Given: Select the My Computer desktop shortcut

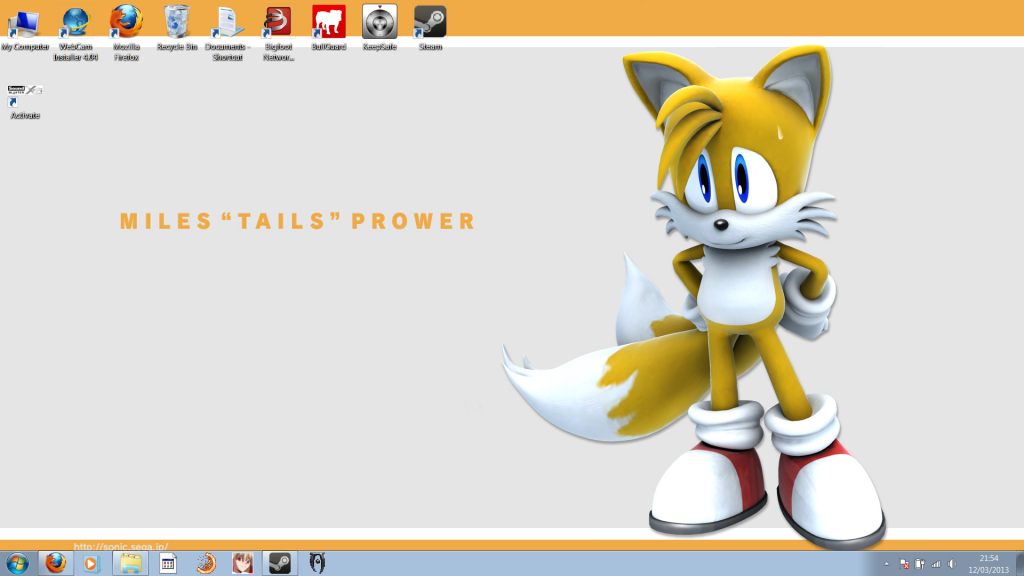Looking at the screenshot, I should tap(25, 29).
